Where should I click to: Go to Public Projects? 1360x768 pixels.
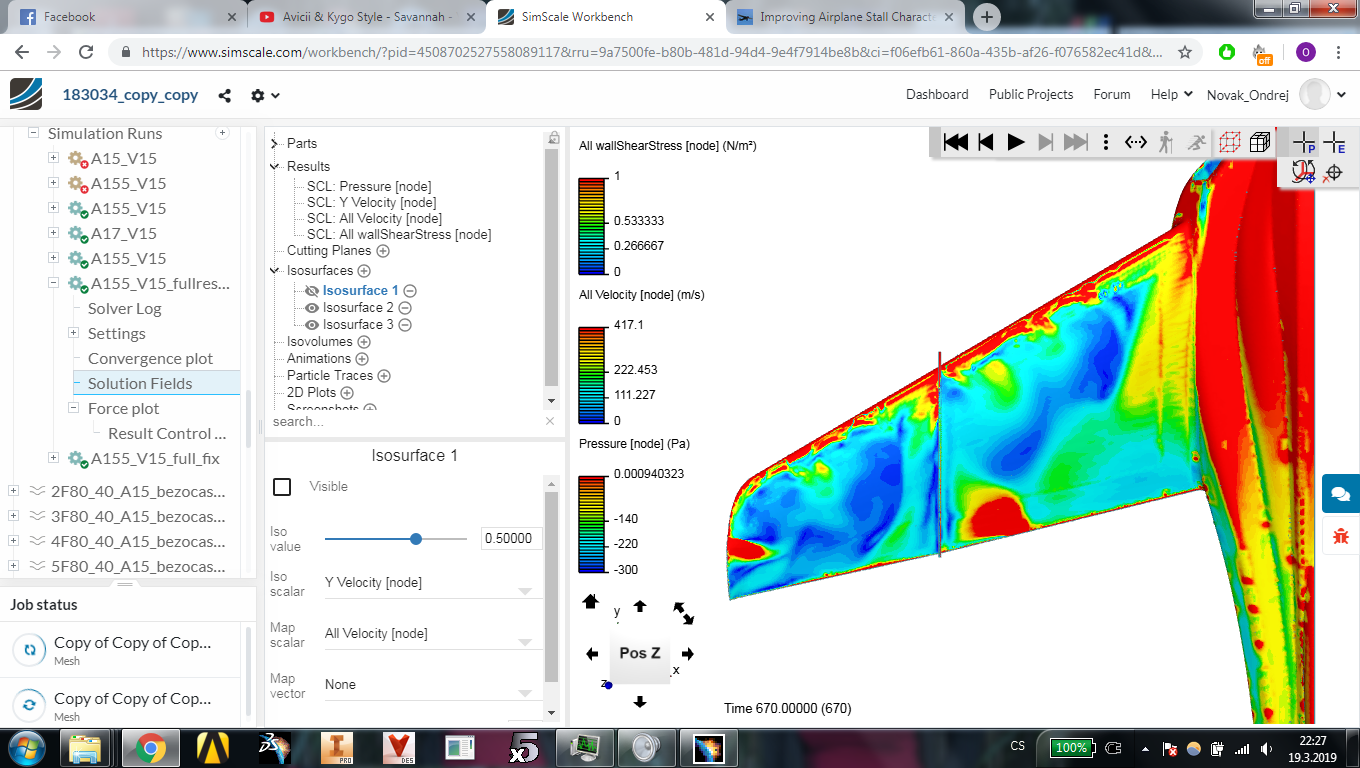click(1030, 94)
